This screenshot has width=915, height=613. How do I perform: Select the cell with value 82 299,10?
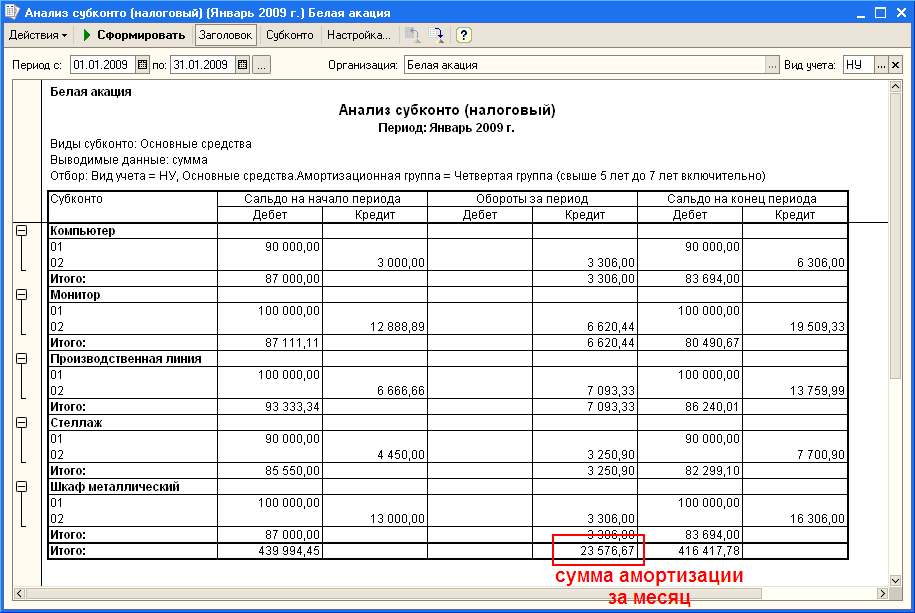(x=690, y=471)
